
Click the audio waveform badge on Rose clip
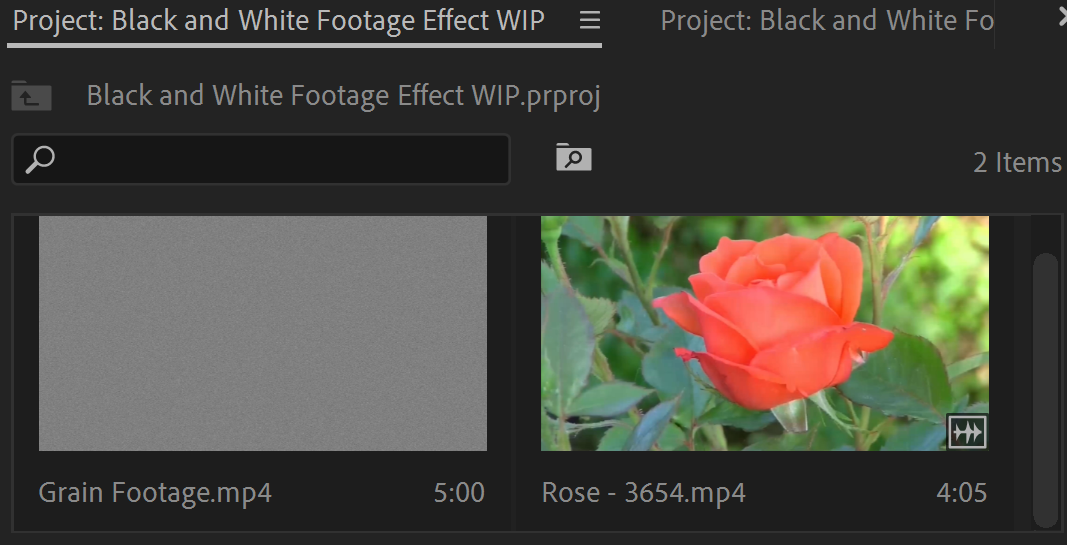967,431
